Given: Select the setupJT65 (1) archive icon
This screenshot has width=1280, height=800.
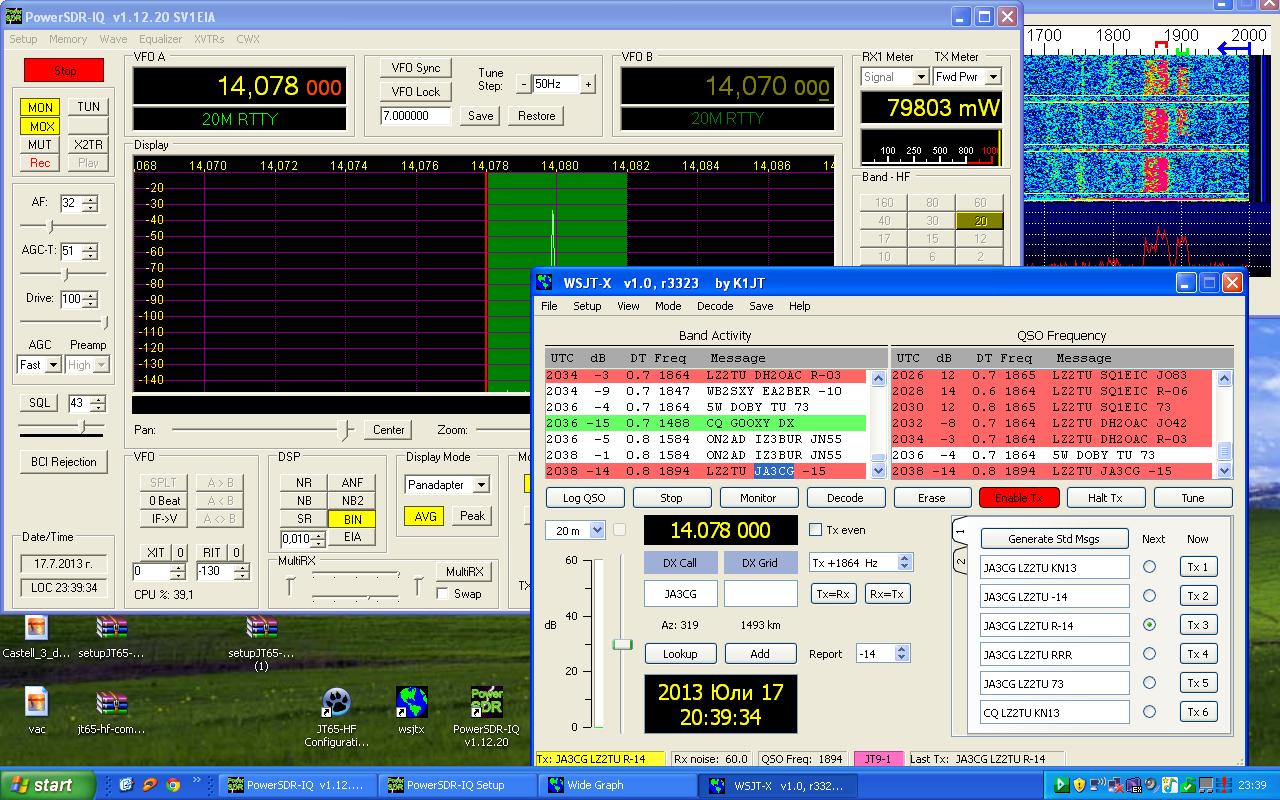Looking at the screenshot, I should tap(261, 627).
